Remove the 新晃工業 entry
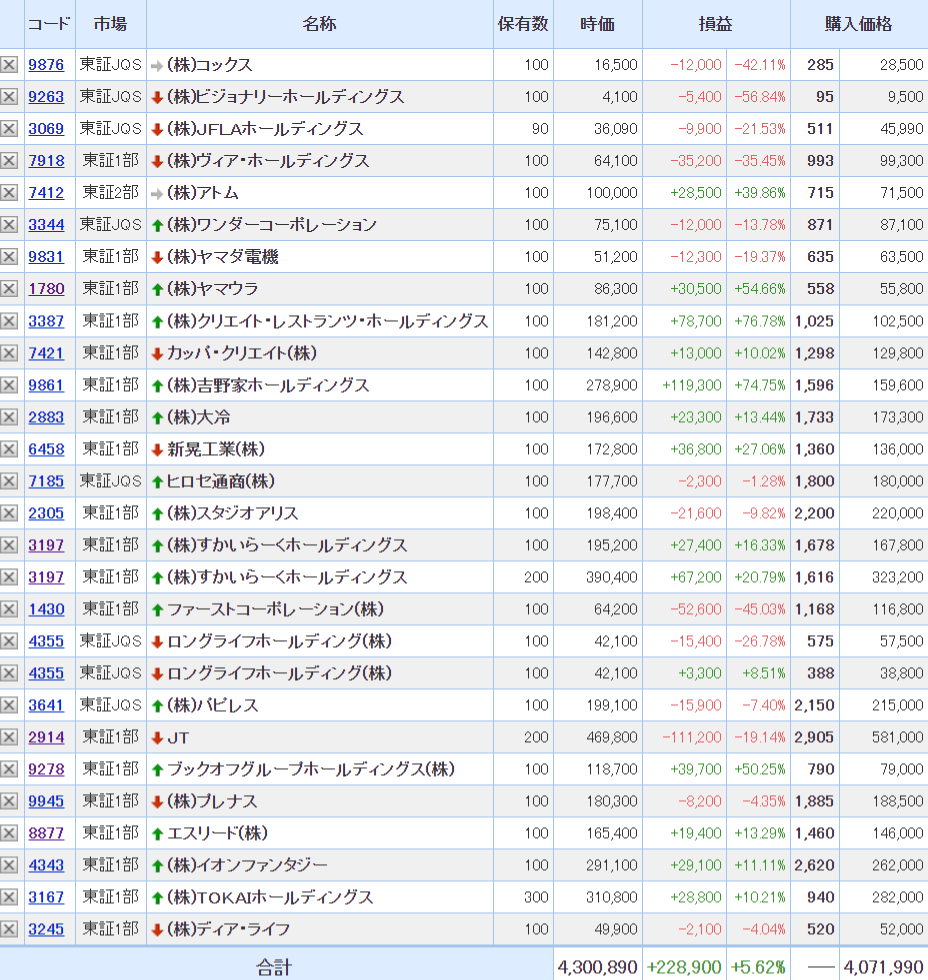 coord(9,449)
